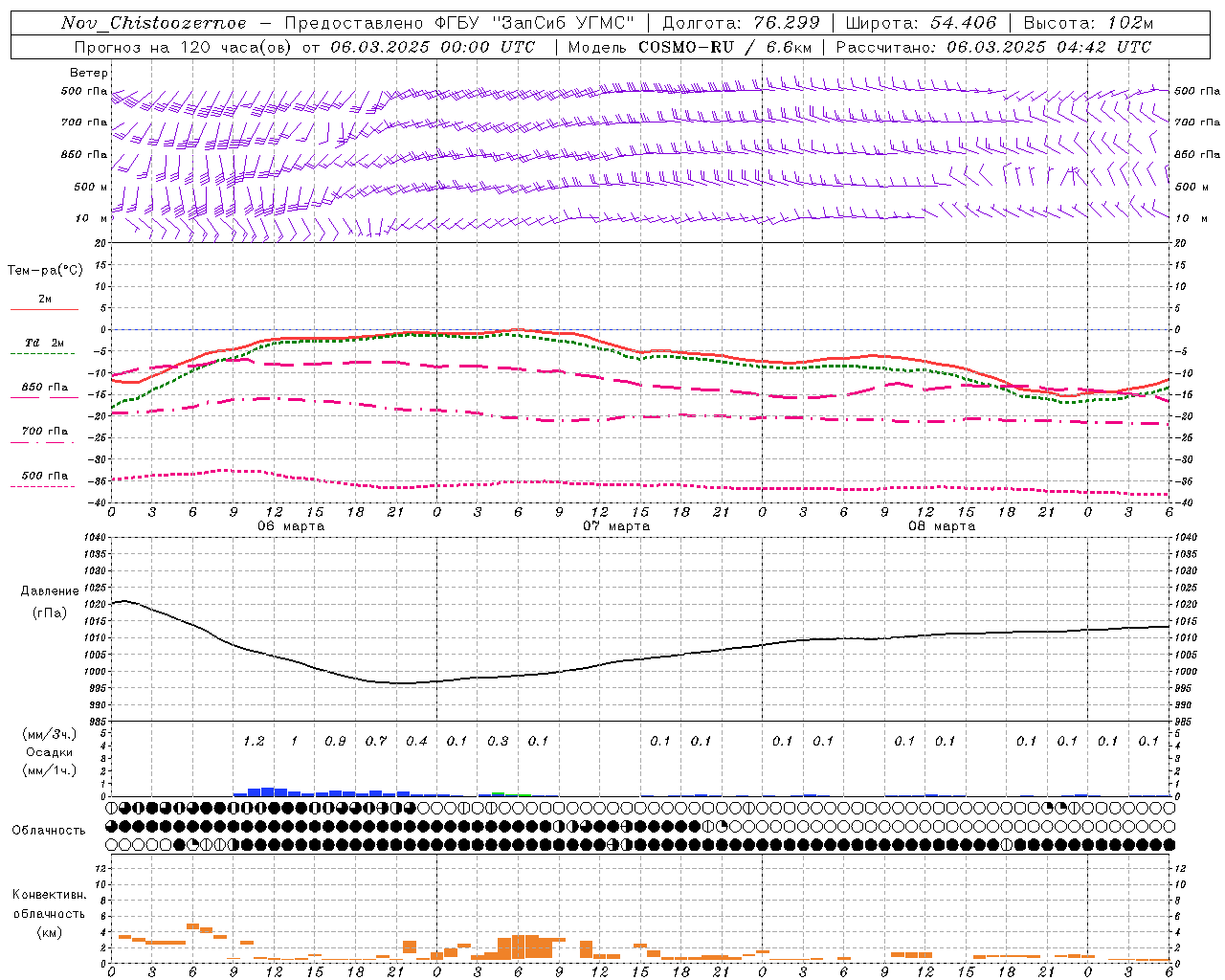Click the 'Тем-ра(°C)' temperature panel label
1225x980 pixels.
point(45,271)
